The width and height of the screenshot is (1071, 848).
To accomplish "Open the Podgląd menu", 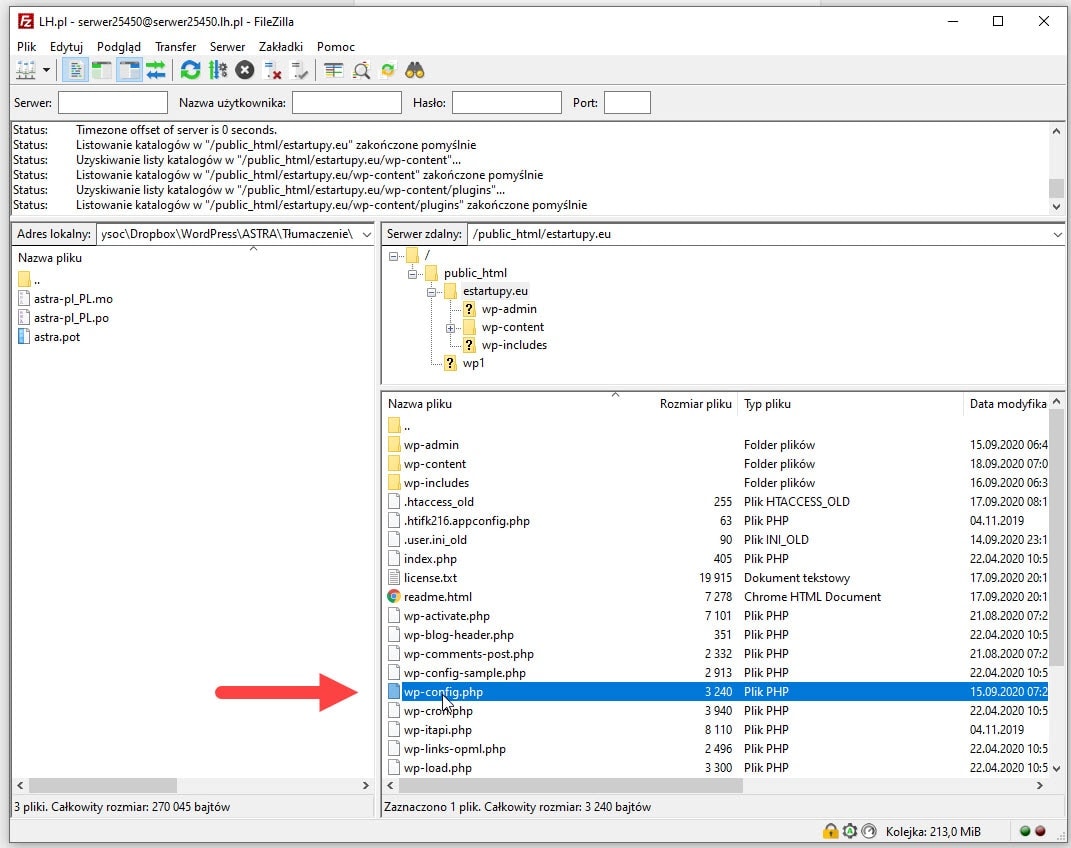I will pyautogui.click(x=119, y=46).
